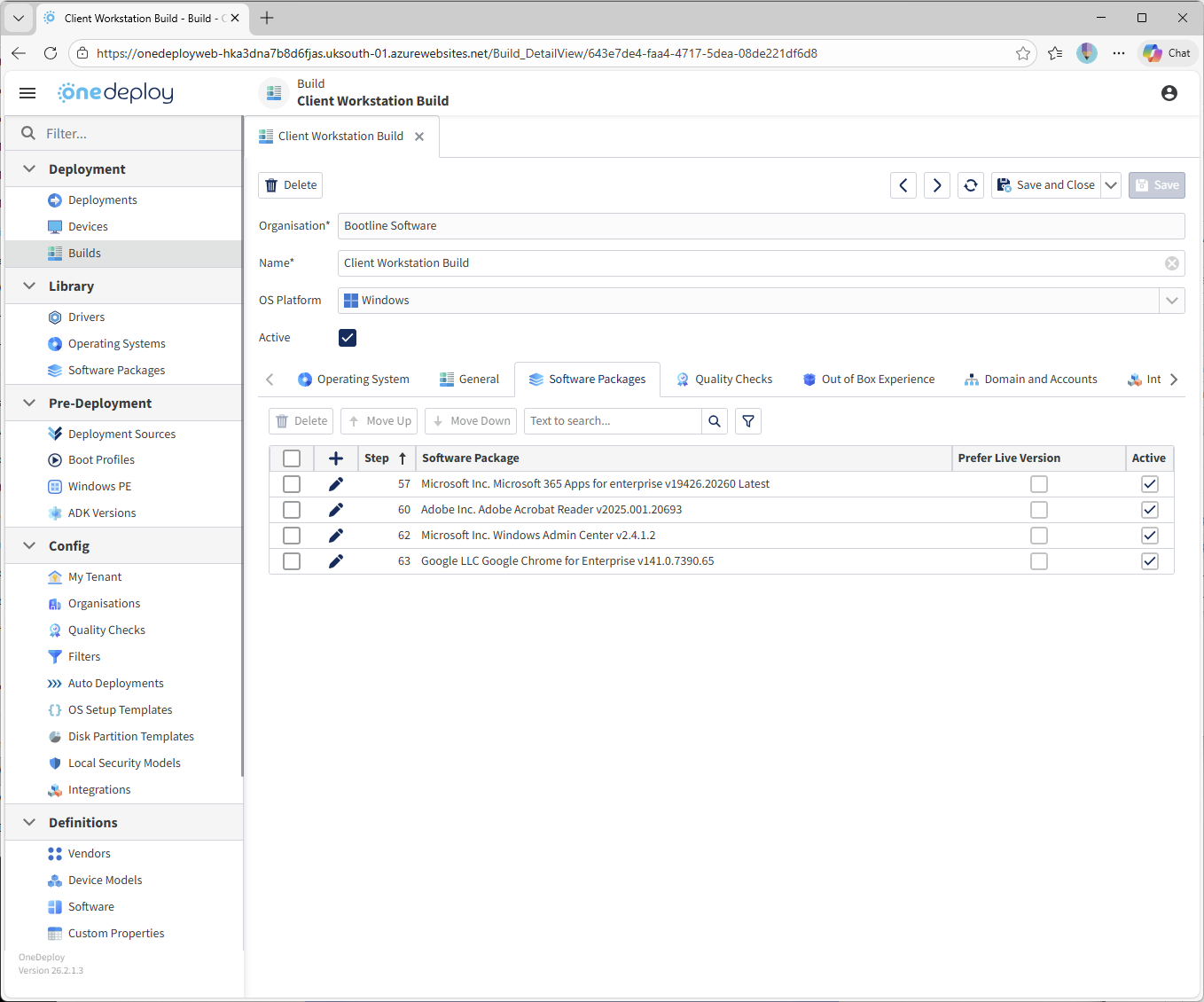Switch to the Quality Checks tab
The height and width of the screenshot is (1002, 1204).
[x=723, y=380]
